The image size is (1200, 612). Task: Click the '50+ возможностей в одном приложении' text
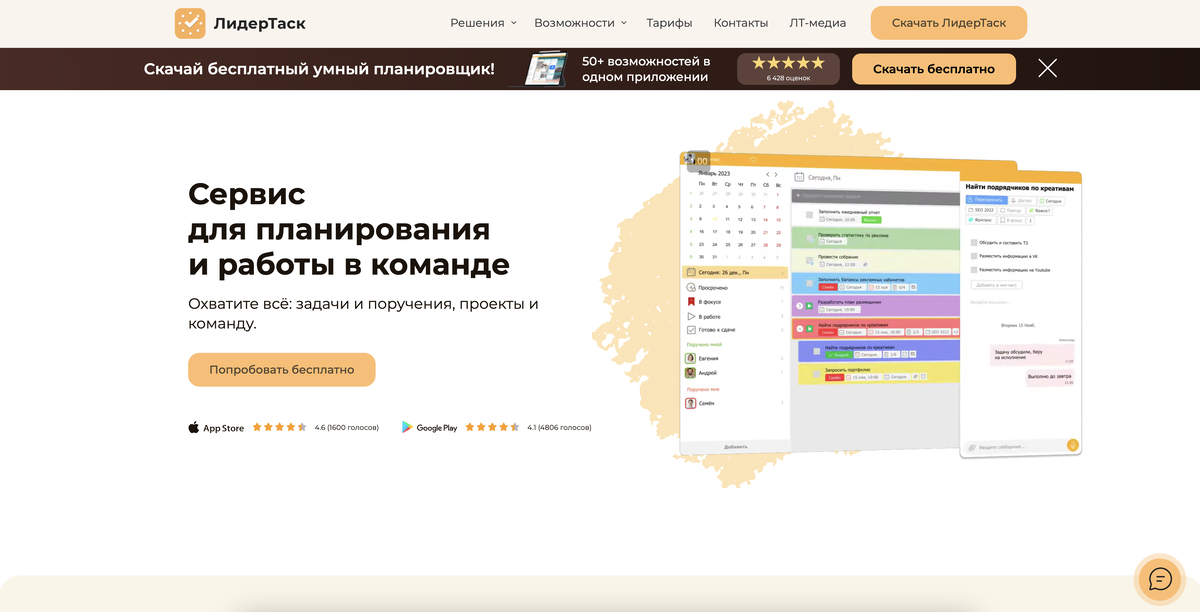click(x=646, y=69)
